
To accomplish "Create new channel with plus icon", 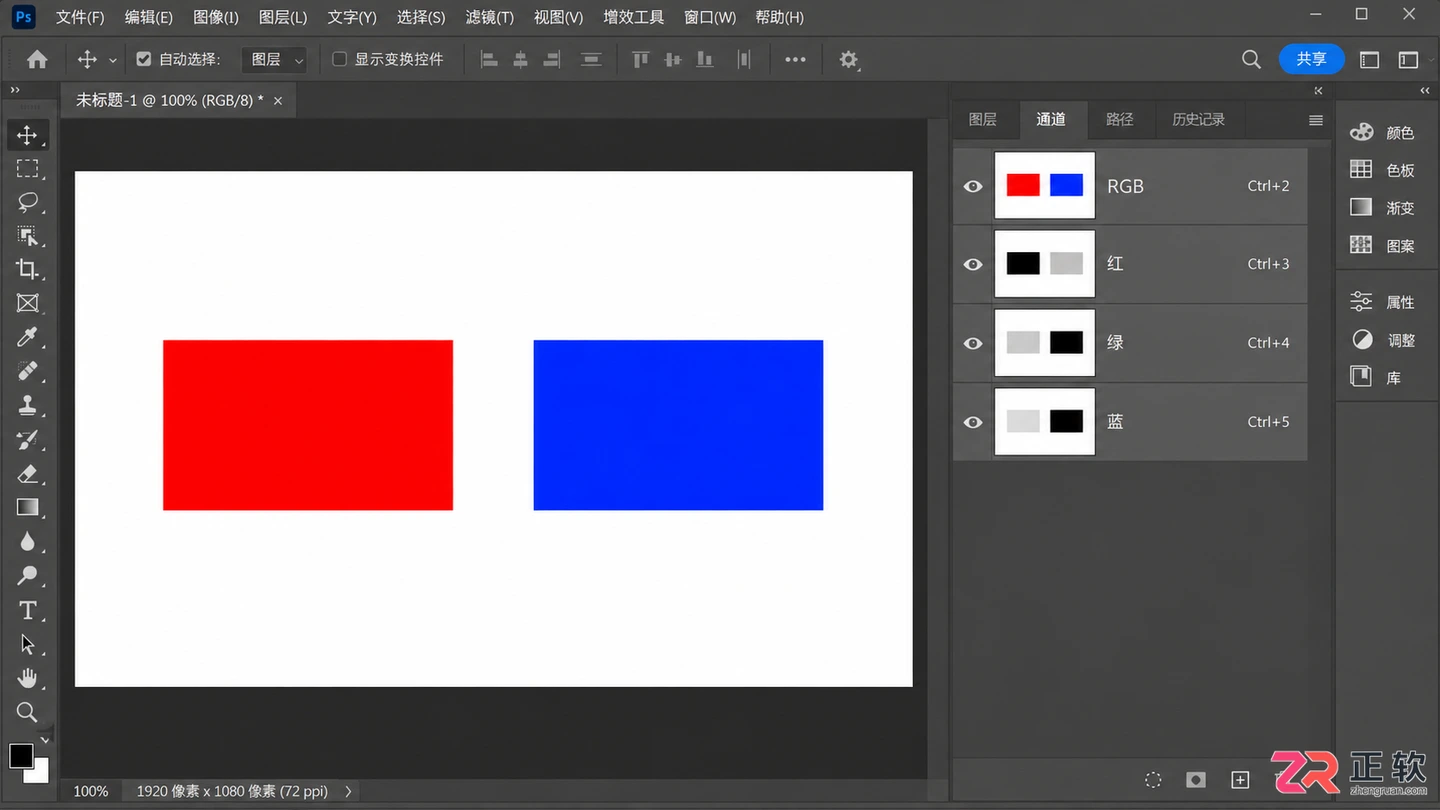I will click(1240, 780).
